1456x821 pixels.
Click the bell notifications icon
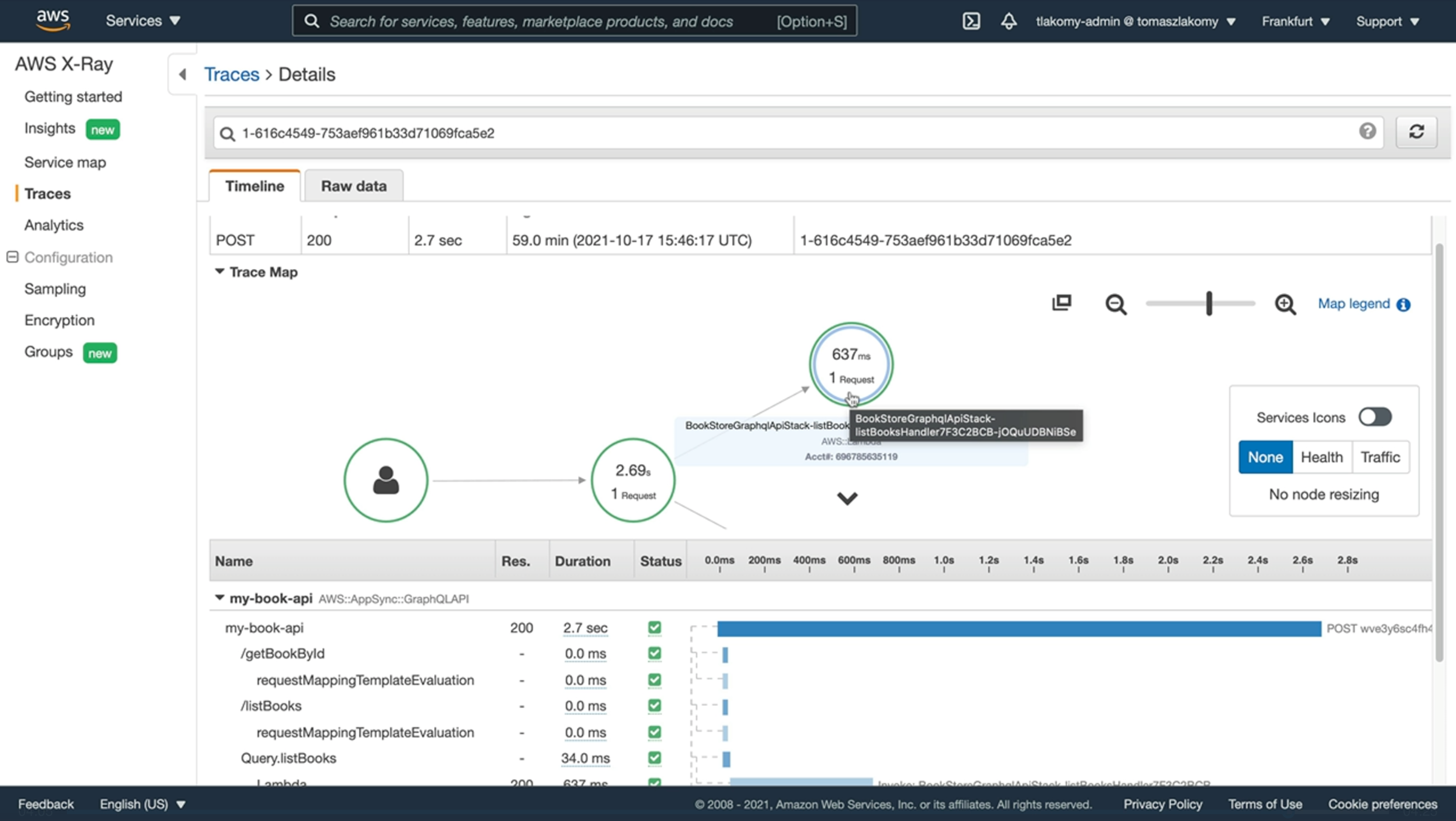tap(1008, 21)
